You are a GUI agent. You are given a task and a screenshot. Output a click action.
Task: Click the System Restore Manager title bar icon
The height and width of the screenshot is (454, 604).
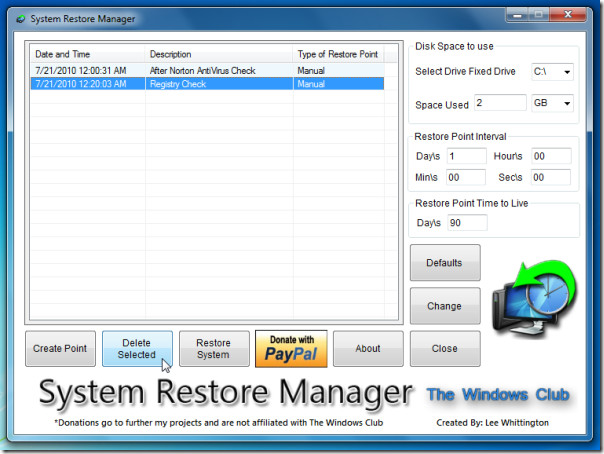click(21, 19)
